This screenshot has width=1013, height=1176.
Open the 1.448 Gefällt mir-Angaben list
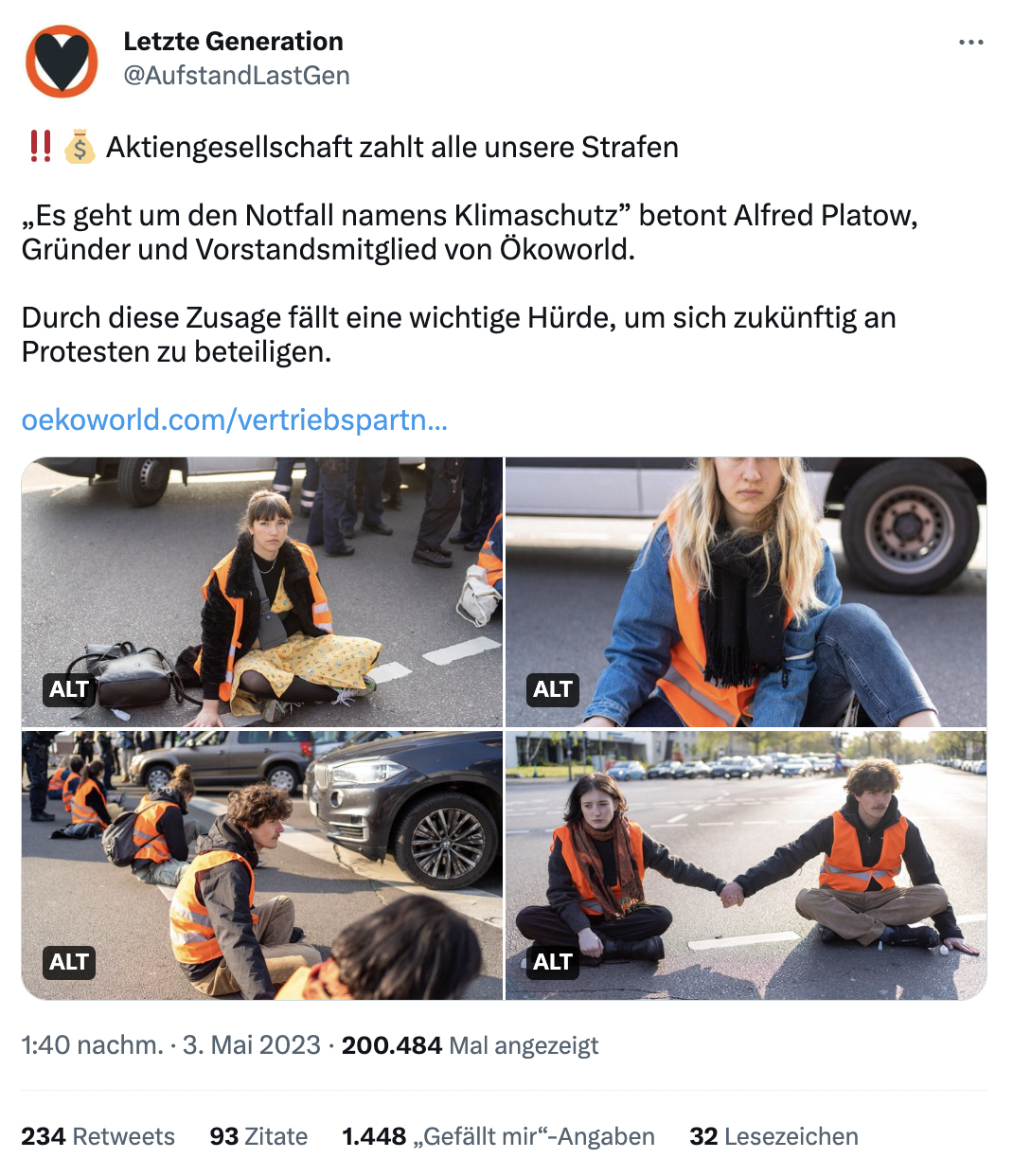(x=498, y=1136)
